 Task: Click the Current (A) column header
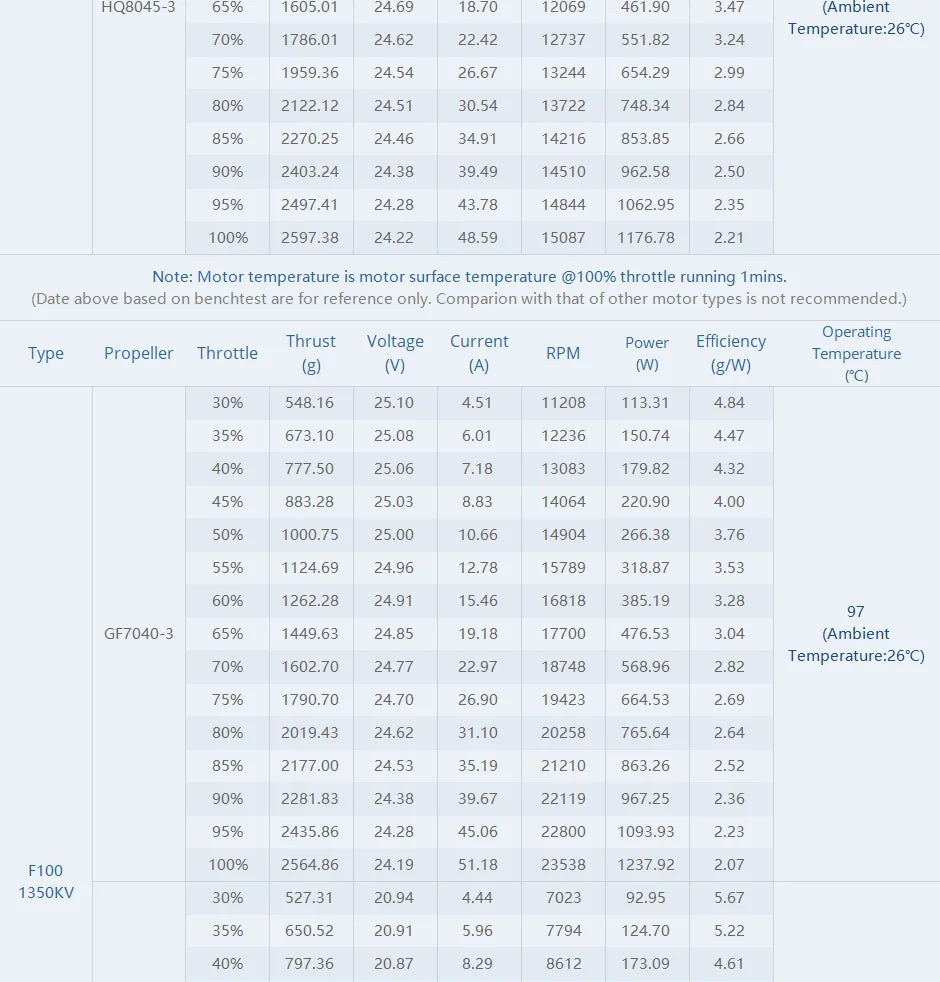479,353
